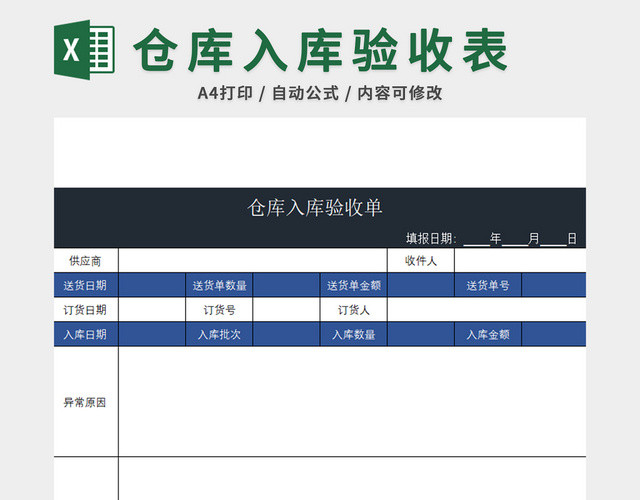Image resolution: width=640 pixels, height=500 pixels.
Task: Click the blank cell after 送货单数量
Action: coord(287,285)
